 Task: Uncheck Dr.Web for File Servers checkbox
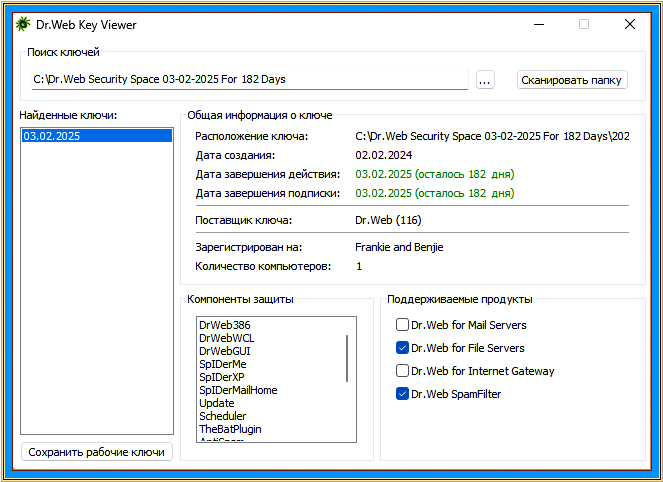pyautogui.click(x=402, y=348)
